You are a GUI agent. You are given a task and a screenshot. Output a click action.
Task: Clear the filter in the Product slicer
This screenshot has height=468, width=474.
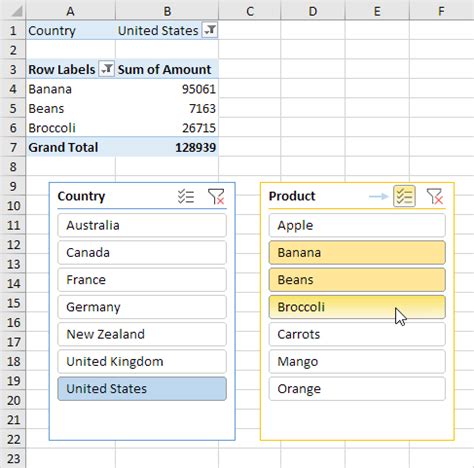pyautogui.click(x=435, y=196)
